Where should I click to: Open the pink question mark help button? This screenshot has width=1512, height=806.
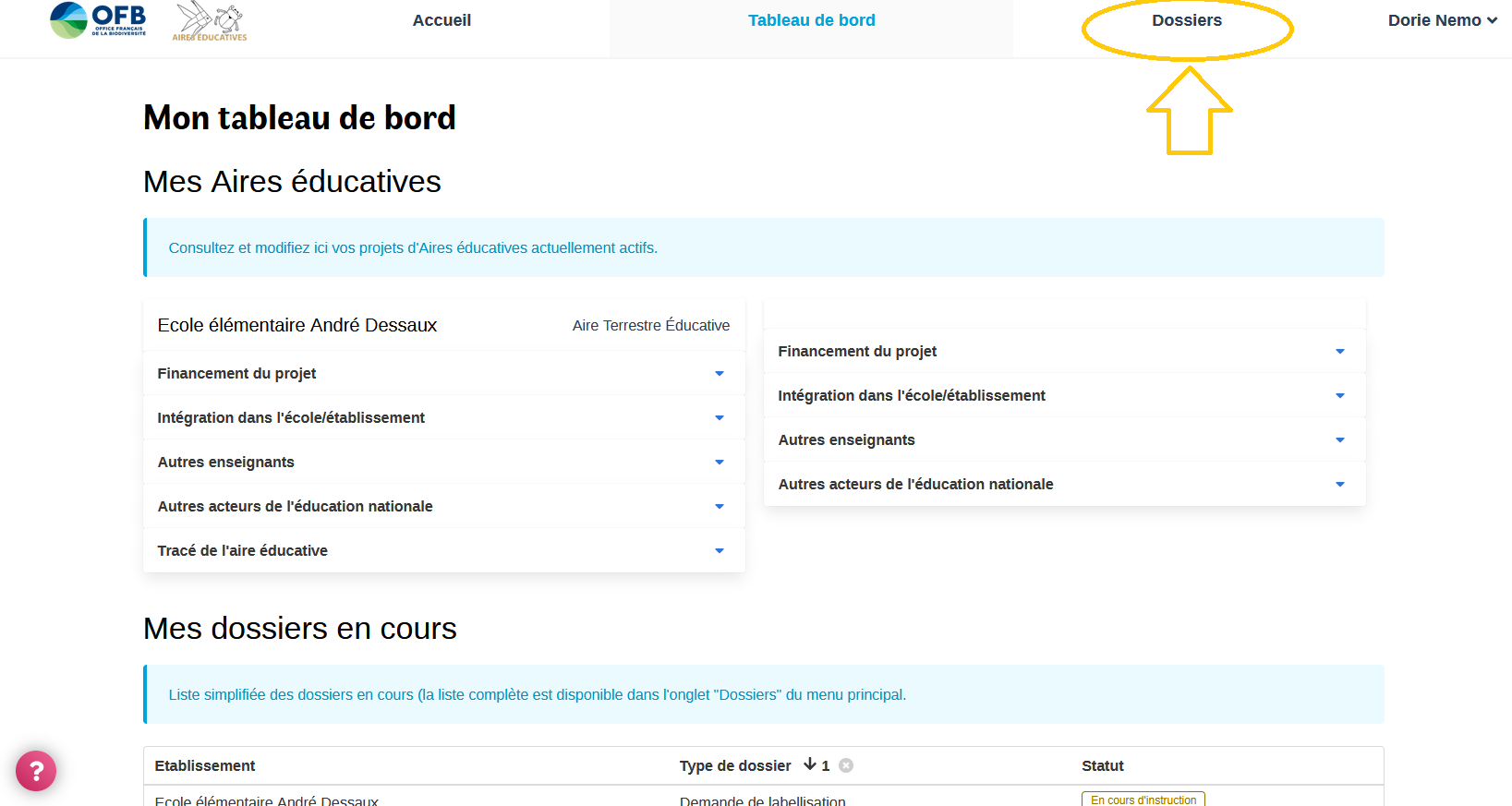point(36,771)
